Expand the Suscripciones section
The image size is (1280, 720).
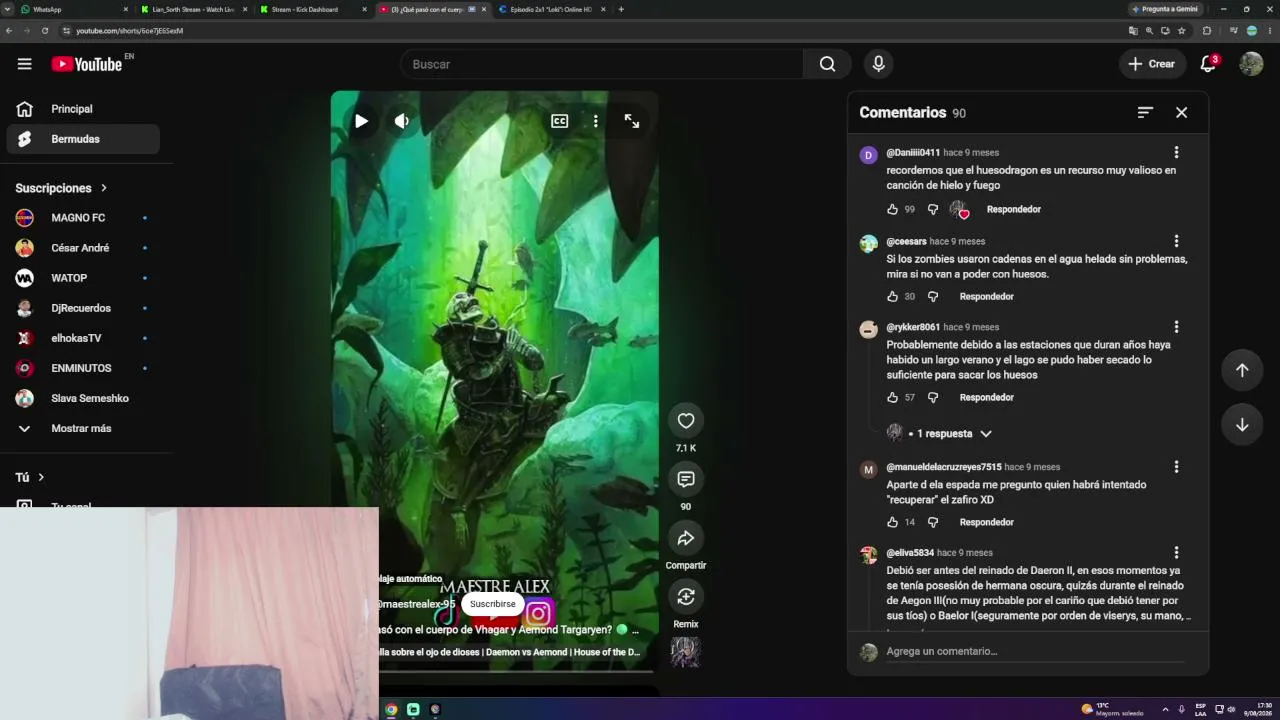(x=61, y=188)
